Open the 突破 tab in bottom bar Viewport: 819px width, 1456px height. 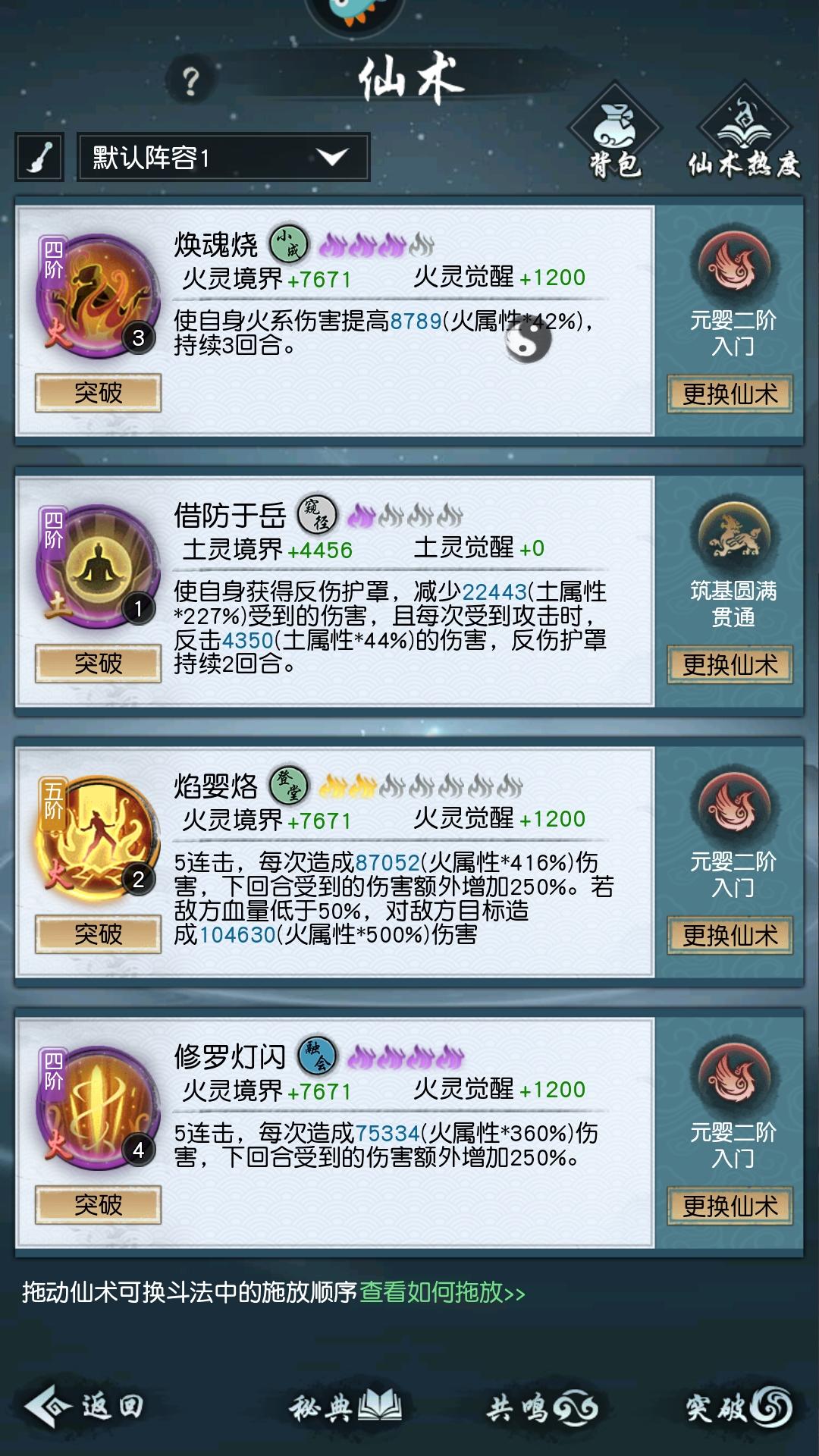[x=739, y=1408]
